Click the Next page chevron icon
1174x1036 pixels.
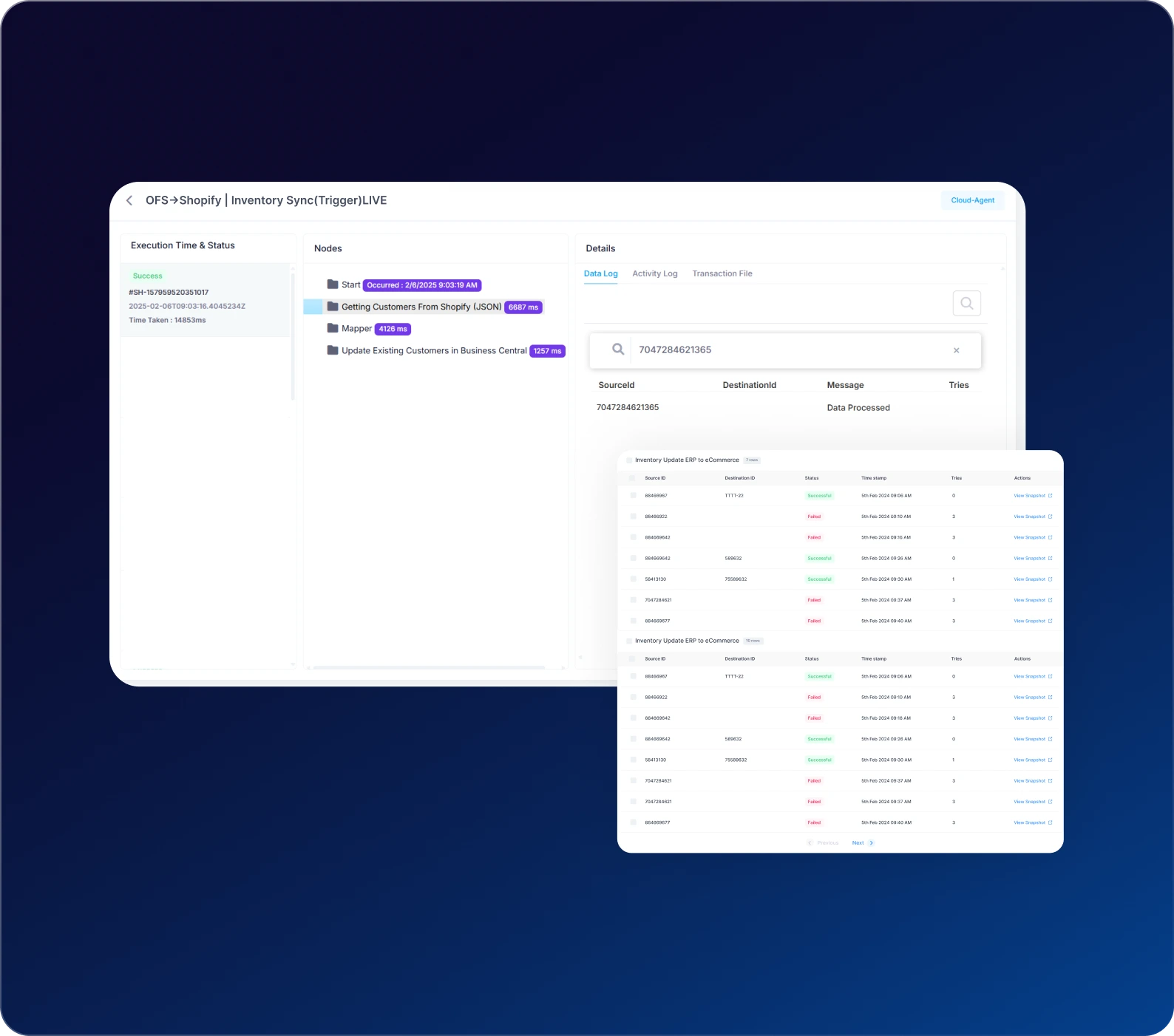[872, 843]
